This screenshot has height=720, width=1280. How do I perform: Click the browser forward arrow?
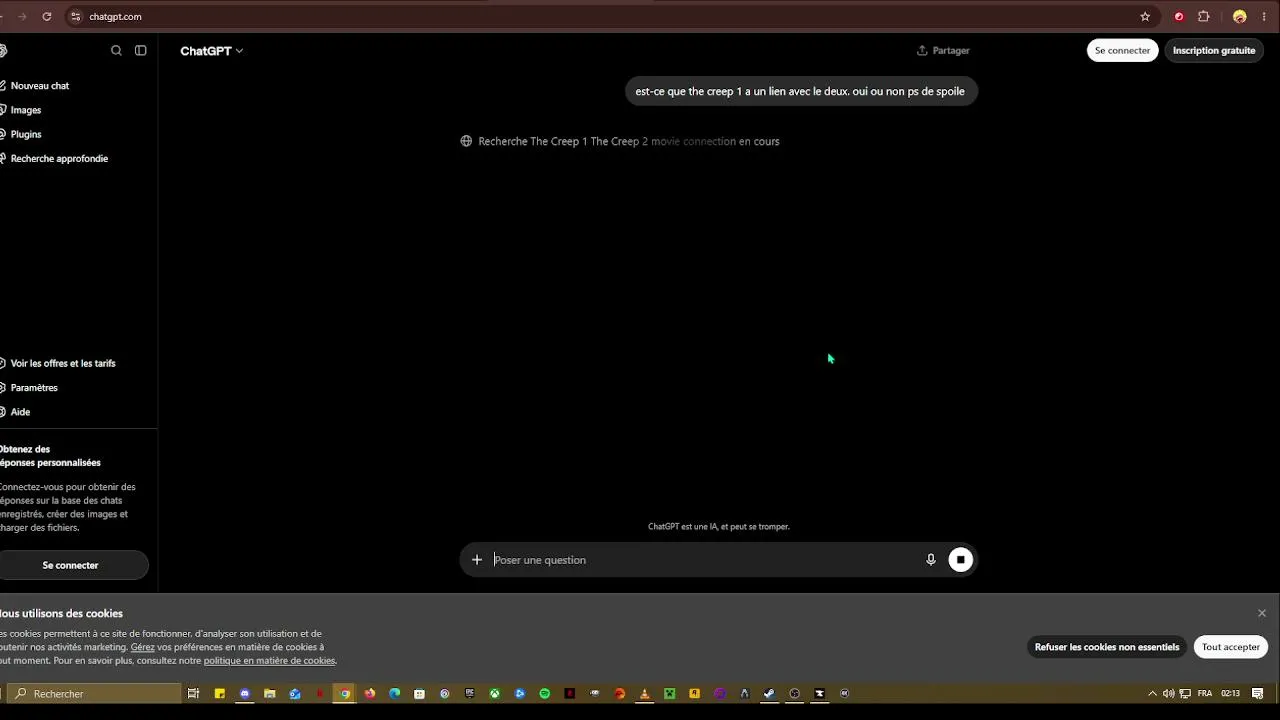tap(22, 16)
